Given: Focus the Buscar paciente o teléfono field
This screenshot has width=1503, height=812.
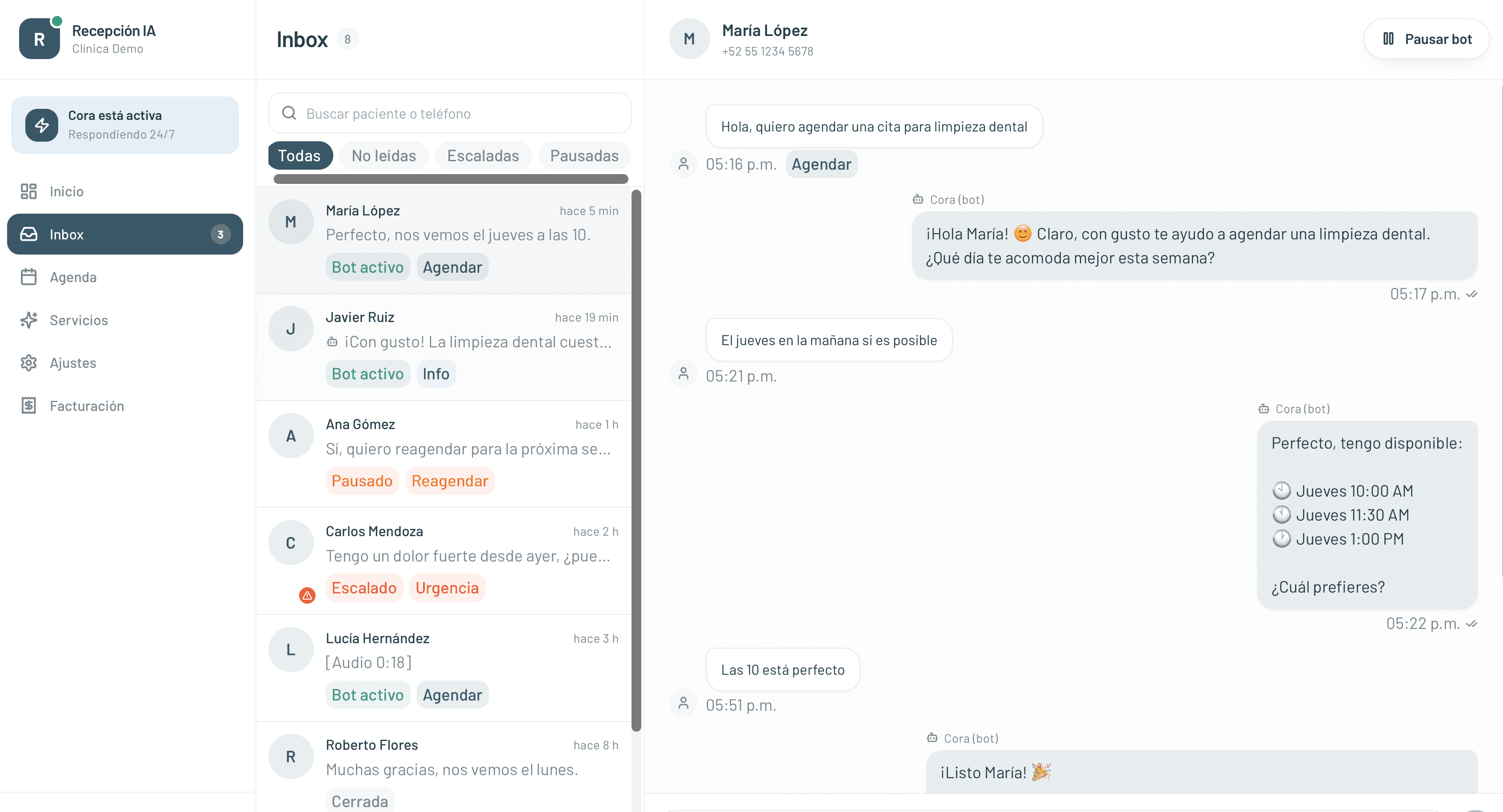Looking at the screenshot, I should [449, 113].
